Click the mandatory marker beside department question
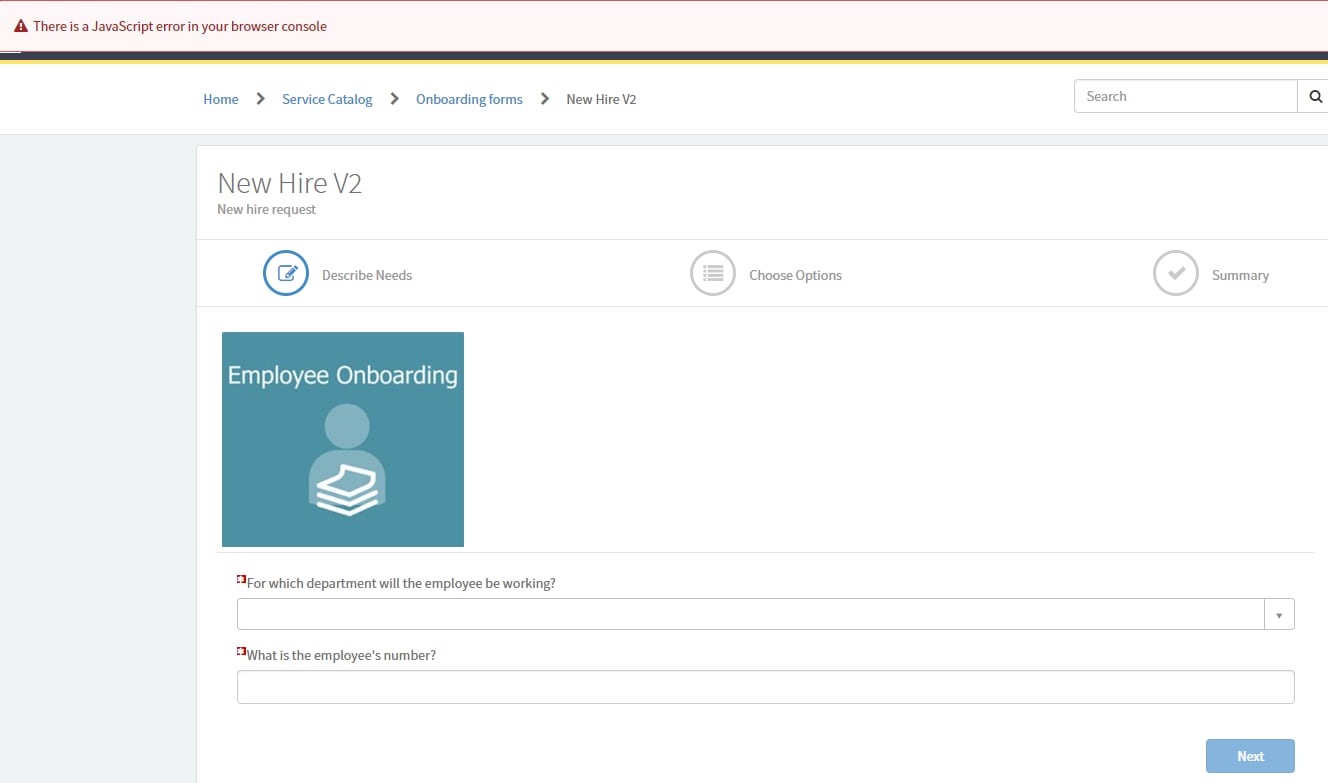Viewport: 1328px width, 783px height. [x=241, y=579]
